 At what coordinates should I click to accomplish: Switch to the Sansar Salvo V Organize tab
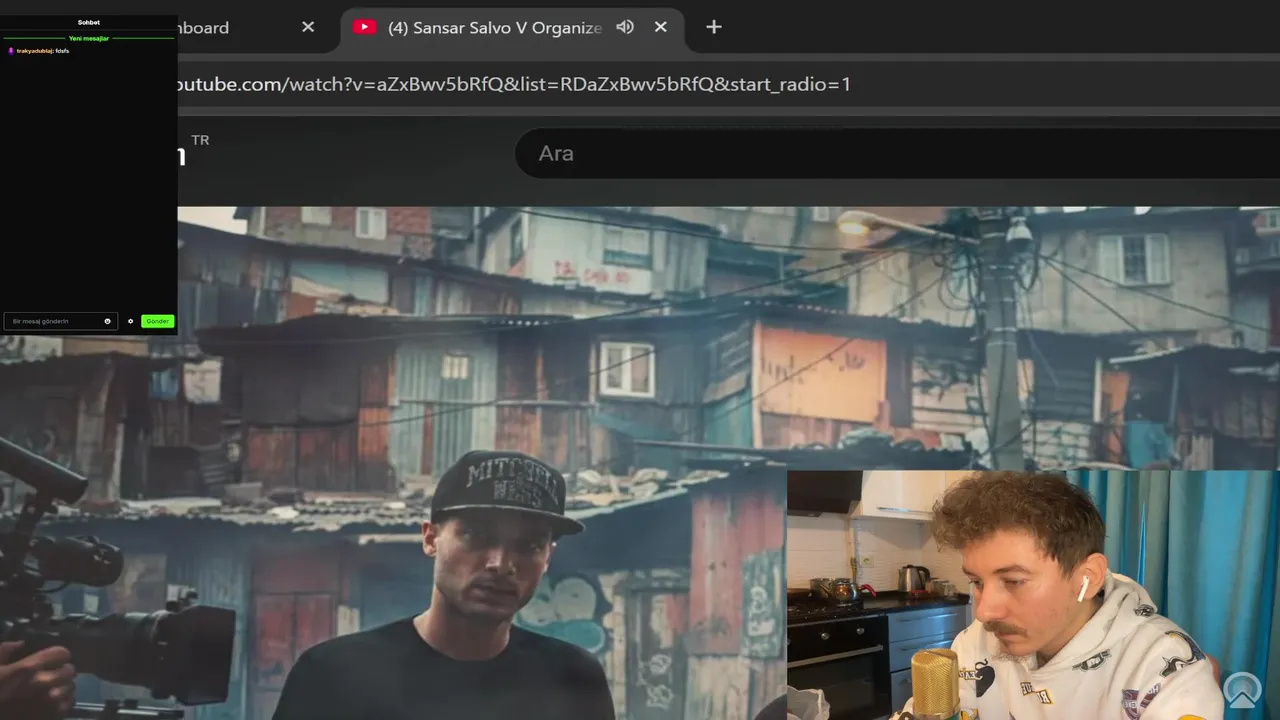(x=512, y=28)
